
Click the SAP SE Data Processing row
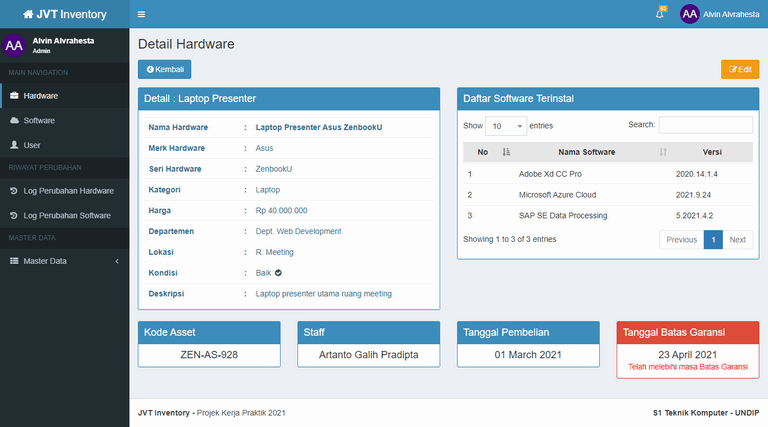tap(608, 215)
